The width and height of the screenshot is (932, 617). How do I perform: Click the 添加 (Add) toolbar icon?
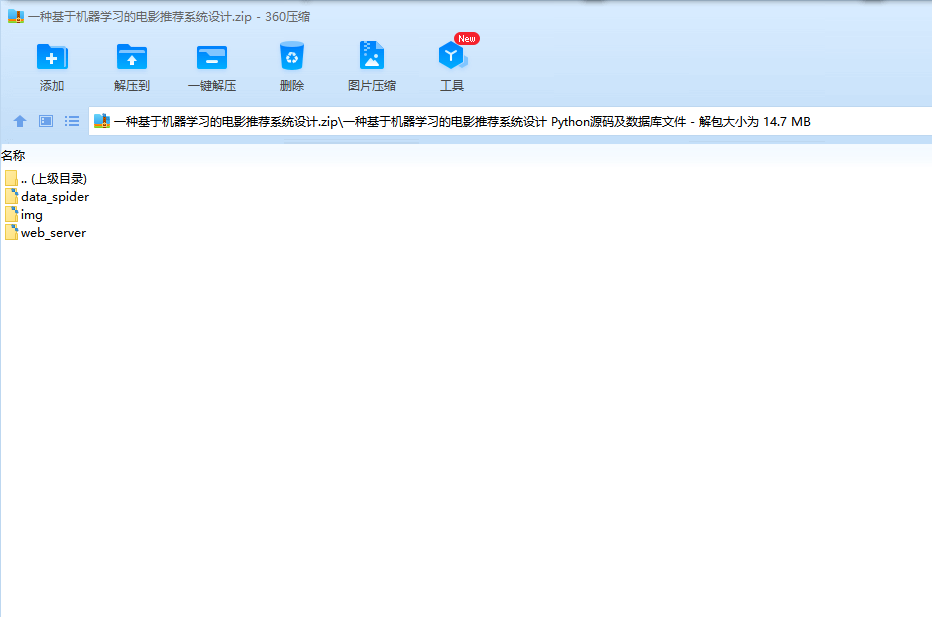(x=52, y=57)
